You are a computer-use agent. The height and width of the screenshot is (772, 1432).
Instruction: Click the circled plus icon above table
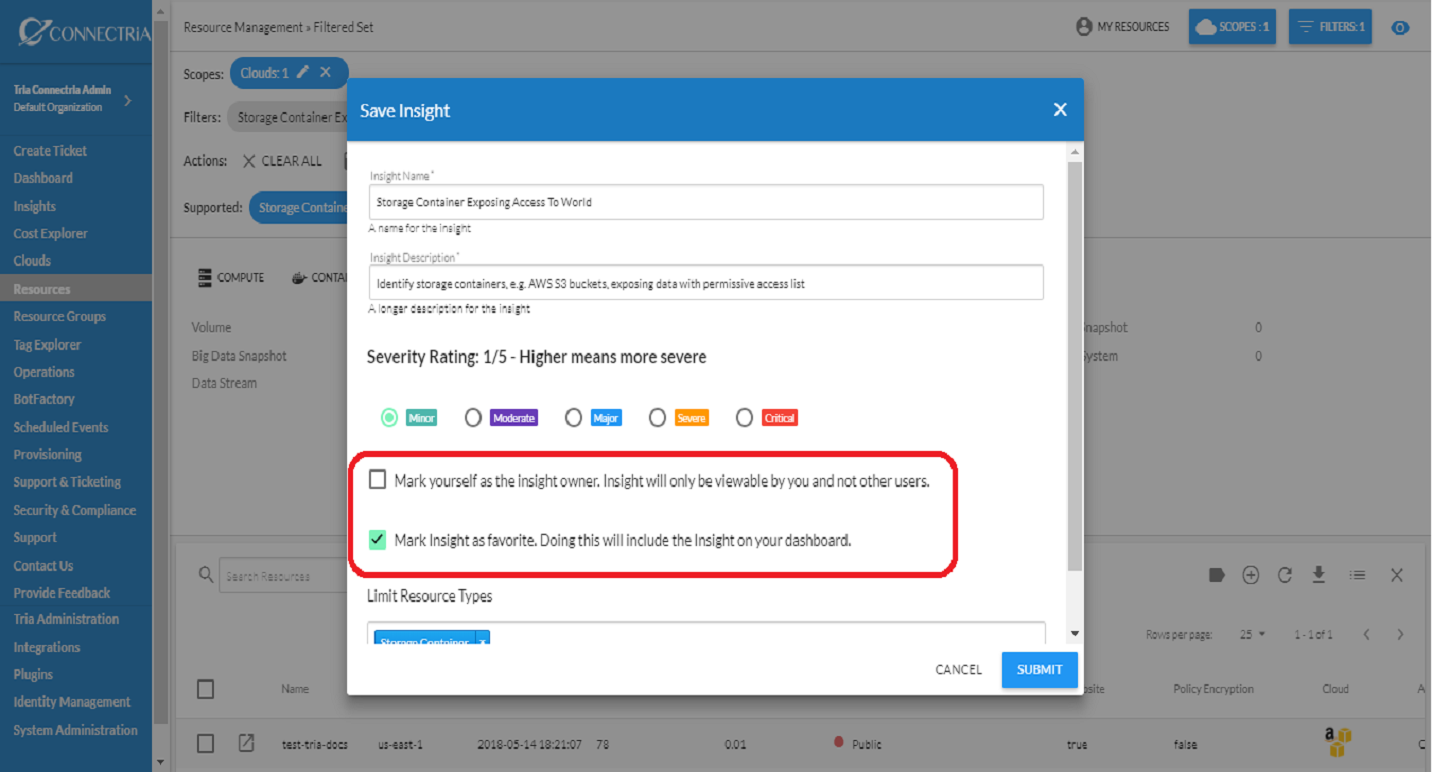(1250, 575)
